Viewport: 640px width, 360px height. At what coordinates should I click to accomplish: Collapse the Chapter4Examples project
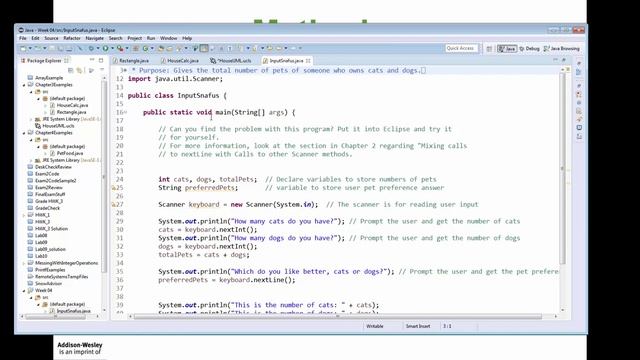point(24,133)
